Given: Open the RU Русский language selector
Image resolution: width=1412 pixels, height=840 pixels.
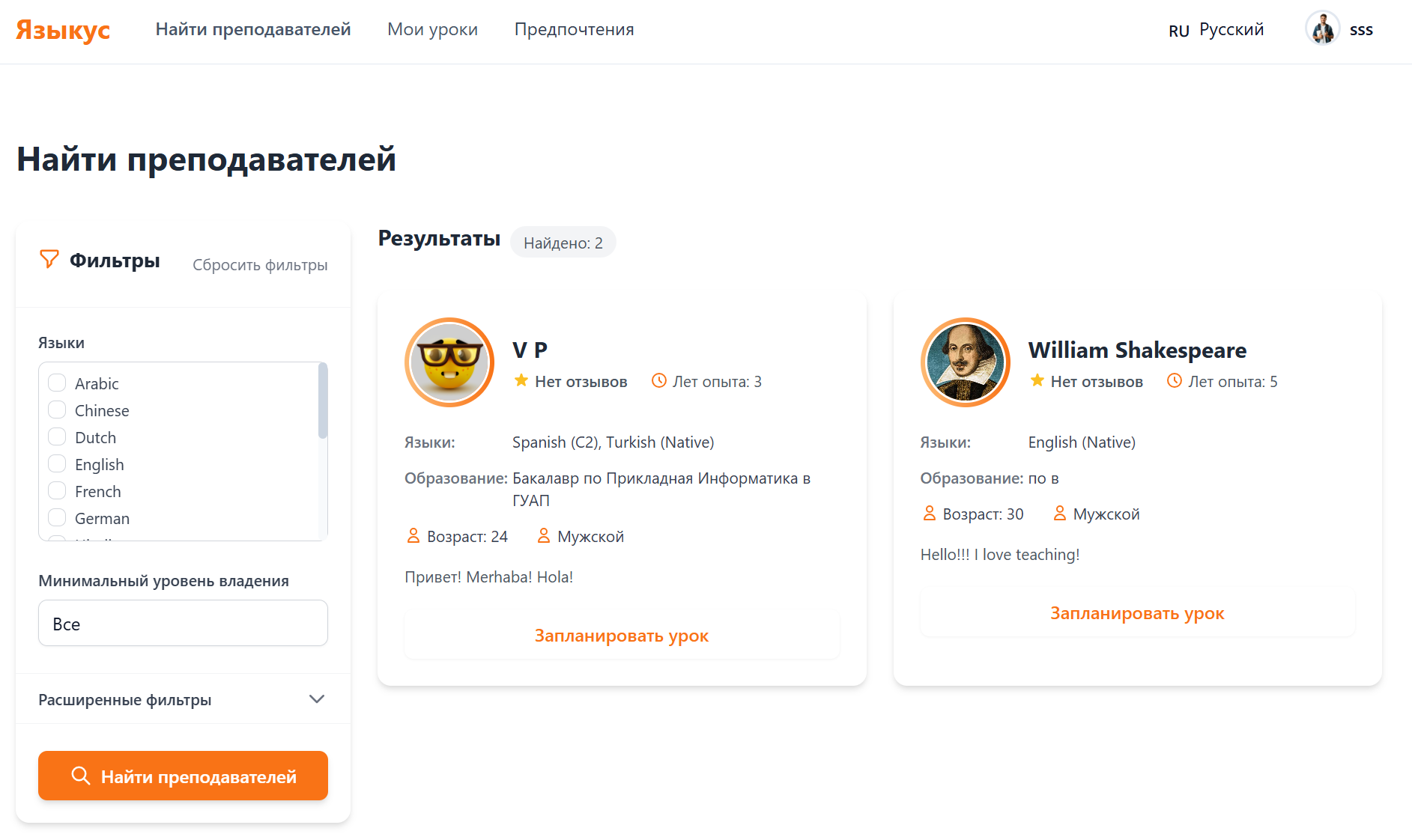Looking at the screenshot, I should click(1216, 30).
